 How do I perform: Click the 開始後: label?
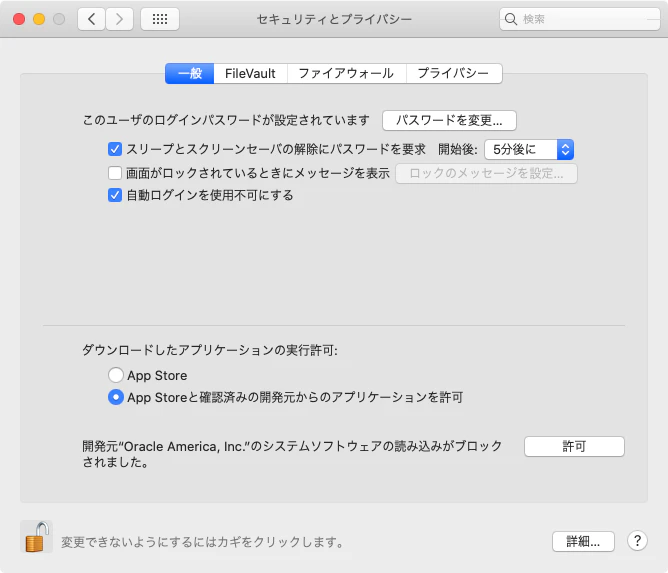point(458,150)
